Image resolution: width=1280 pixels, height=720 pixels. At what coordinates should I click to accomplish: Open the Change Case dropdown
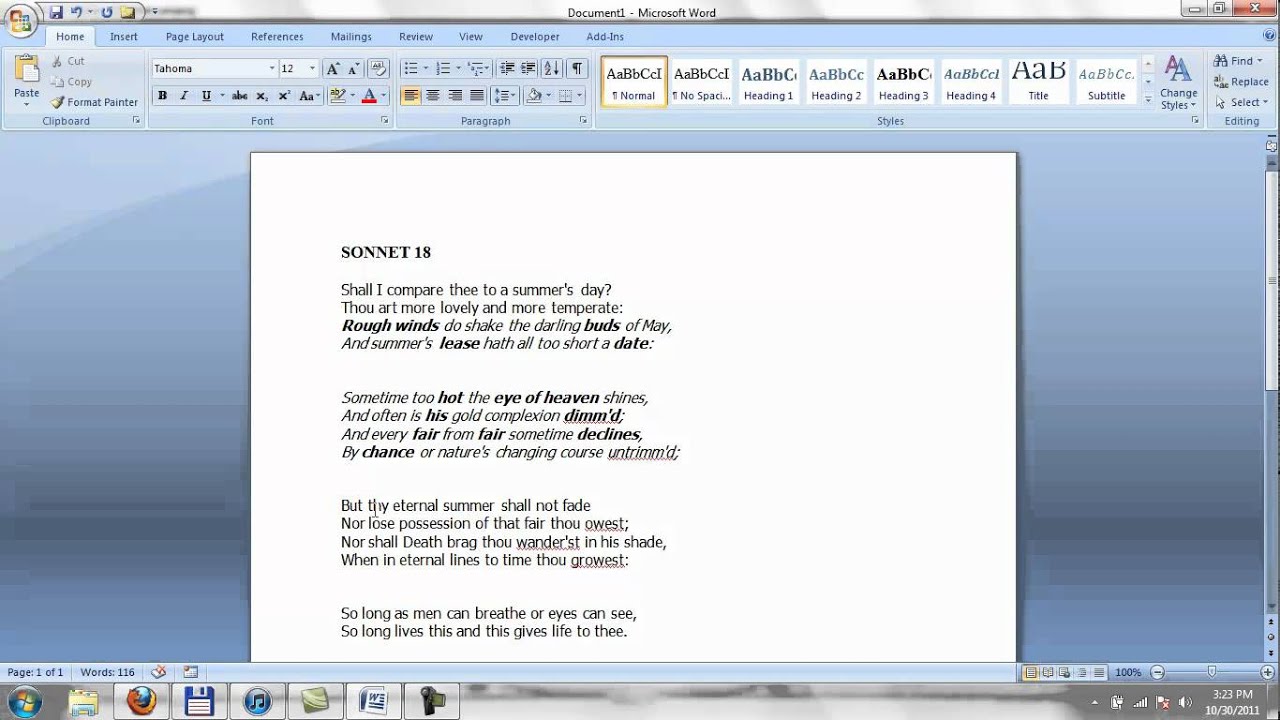coord(310,96)
